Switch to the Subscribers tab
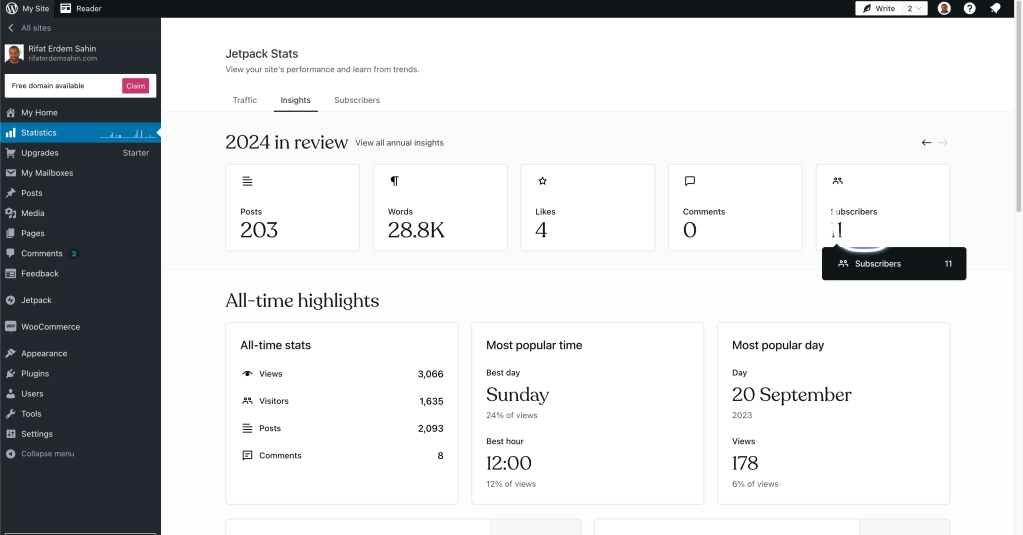 357,100
